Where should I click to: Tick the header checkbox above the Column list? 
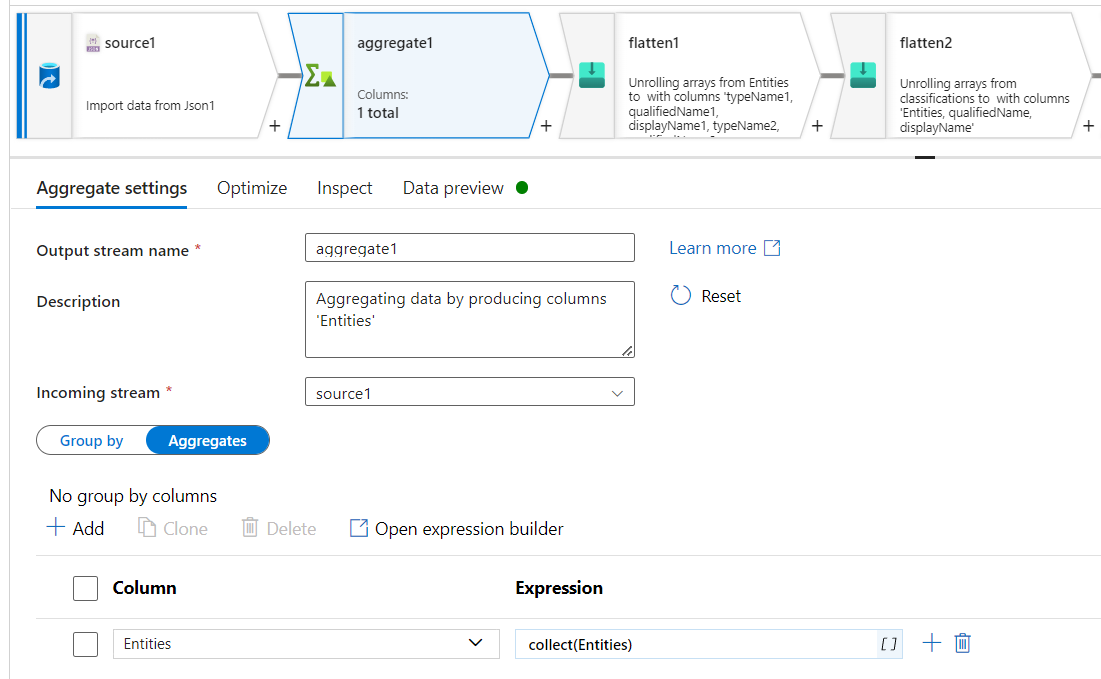point(86,588)
